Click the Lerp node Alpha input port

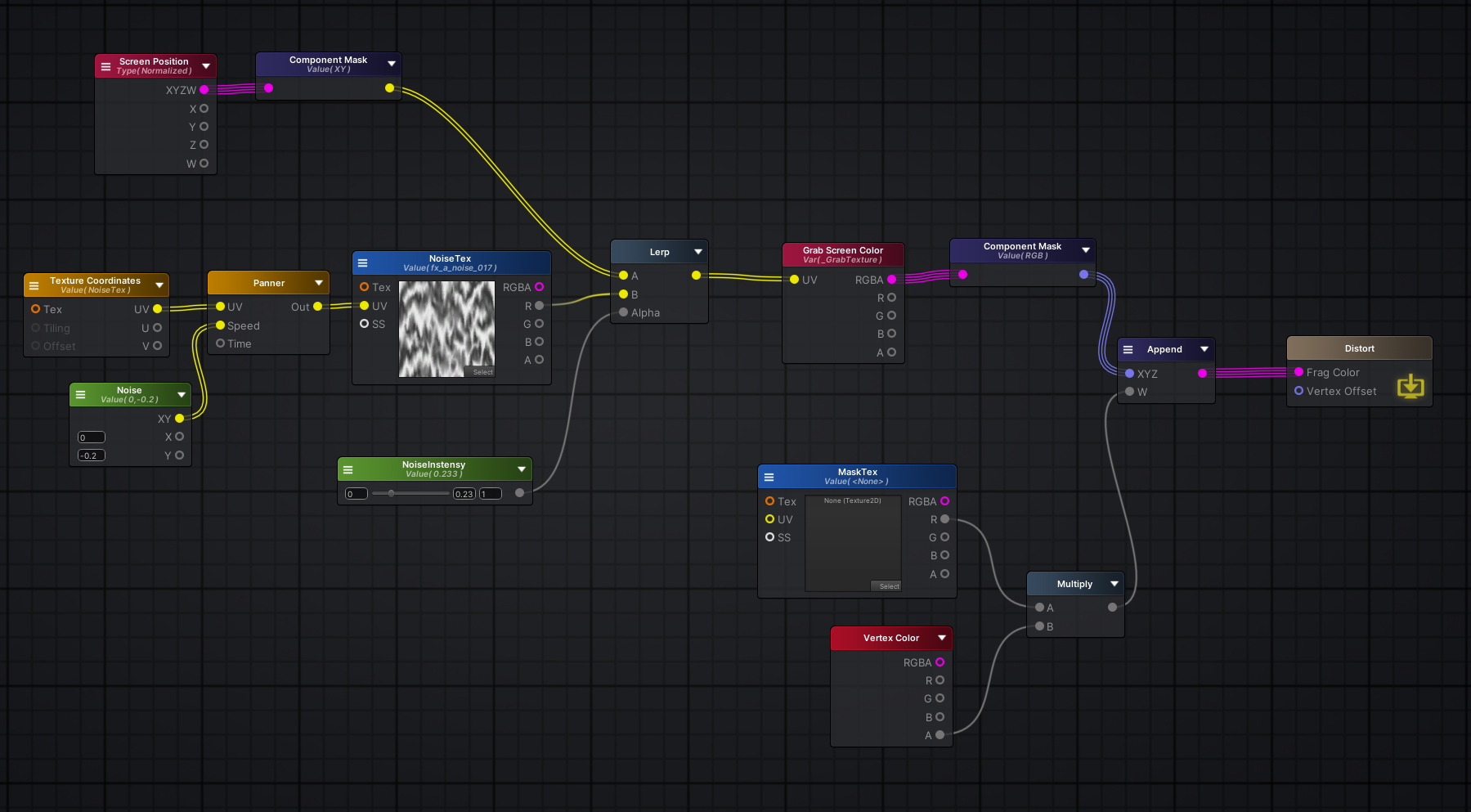tap(624, 312)
